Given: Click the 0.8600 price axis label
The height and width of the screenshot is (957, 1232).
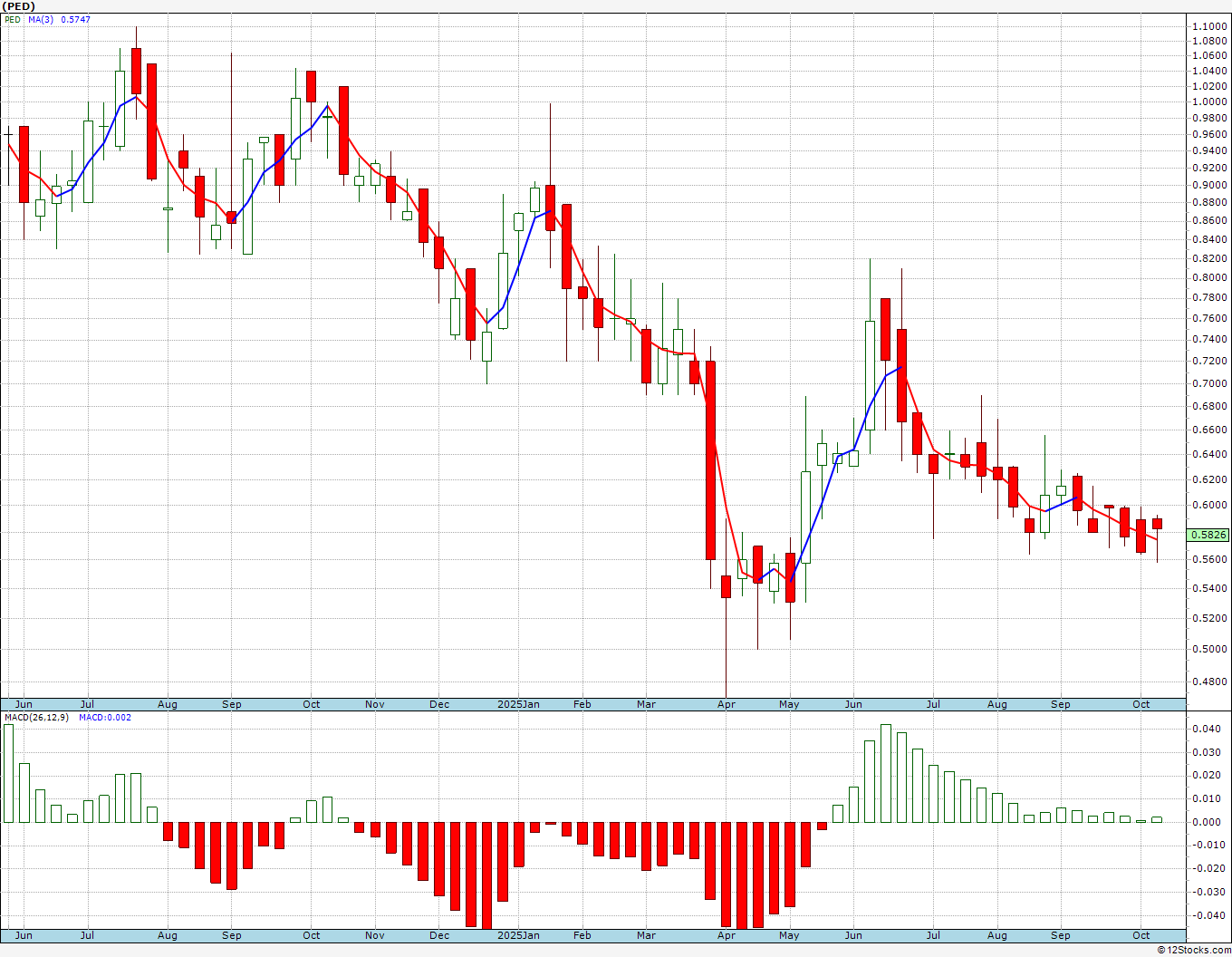Looking at the screenshot, I should (x=1210, y=220).
